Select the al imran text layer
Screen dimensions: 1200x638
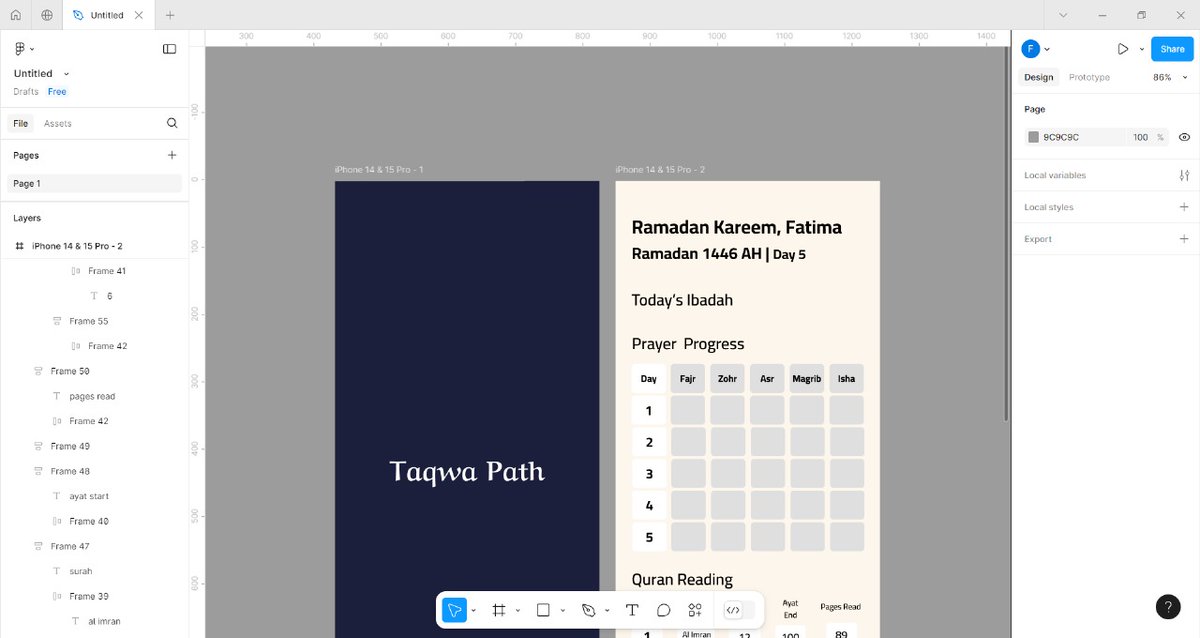pyautogui.click(x=104, y=621)
